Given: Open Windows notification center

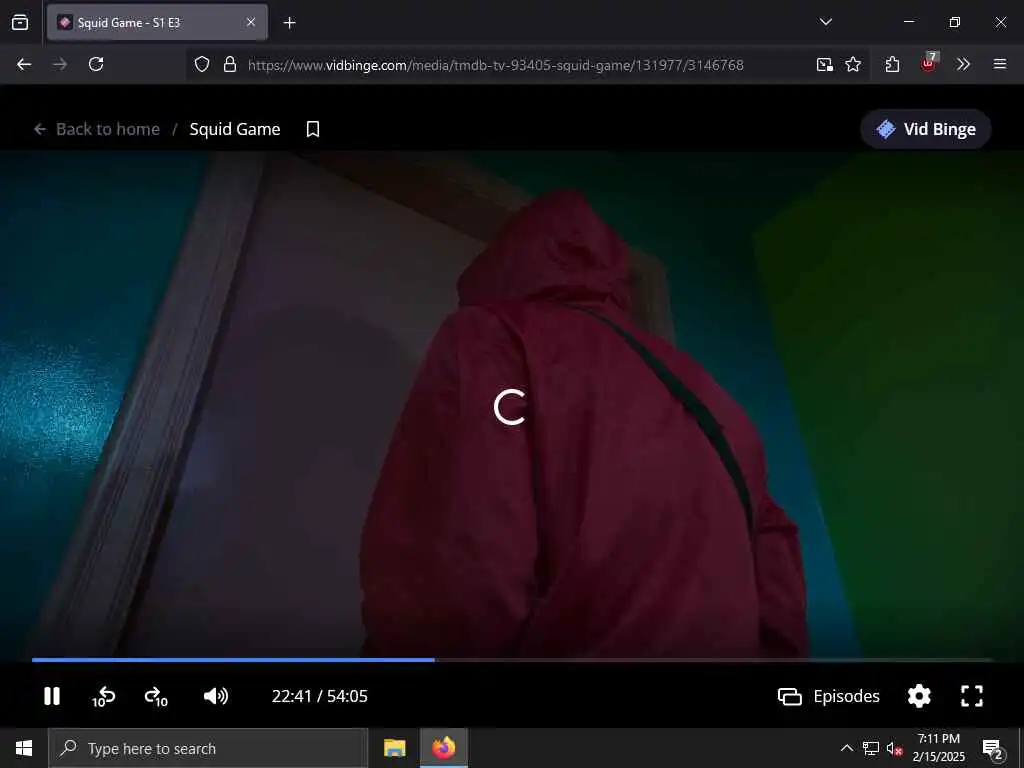Looking at the screenshot, I should (993, 748).
